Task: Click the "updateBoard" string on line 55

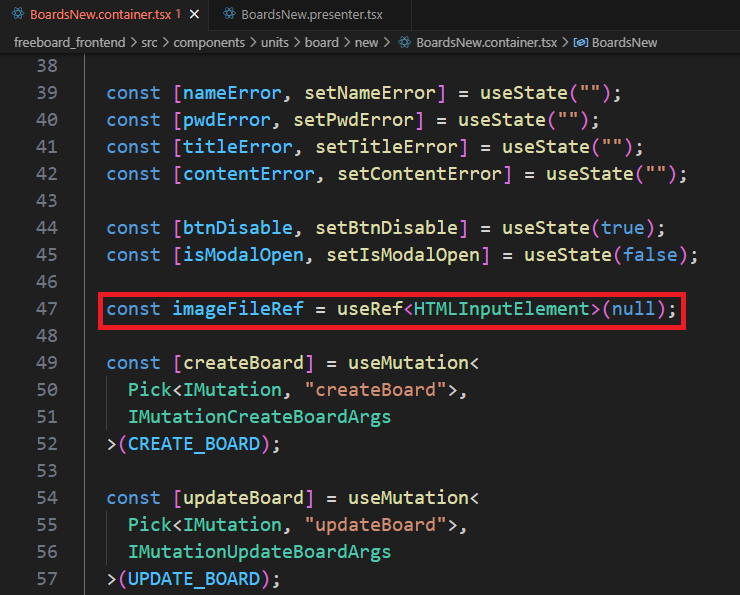Action: (x=375, y=524)
